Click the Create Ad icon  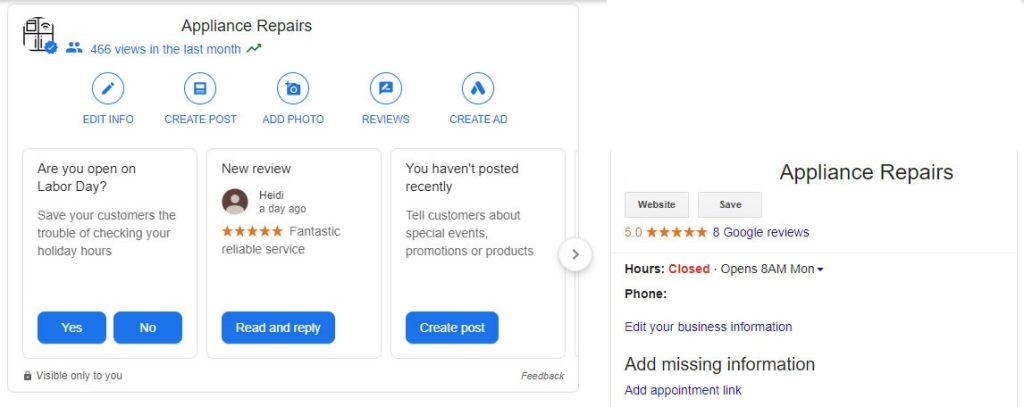(478, 89)
